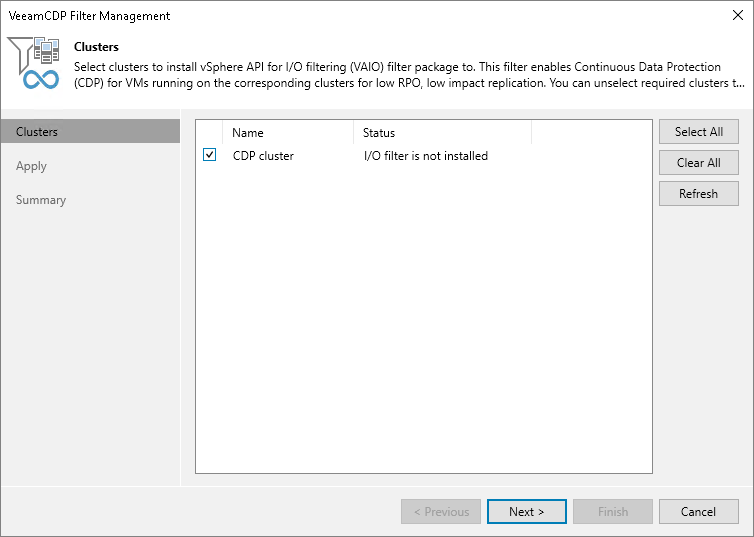Viewport: 754px width, 537px height.
Task: Click the 'I/O filter is not installed' status
Action: click(x=426, y=156)
